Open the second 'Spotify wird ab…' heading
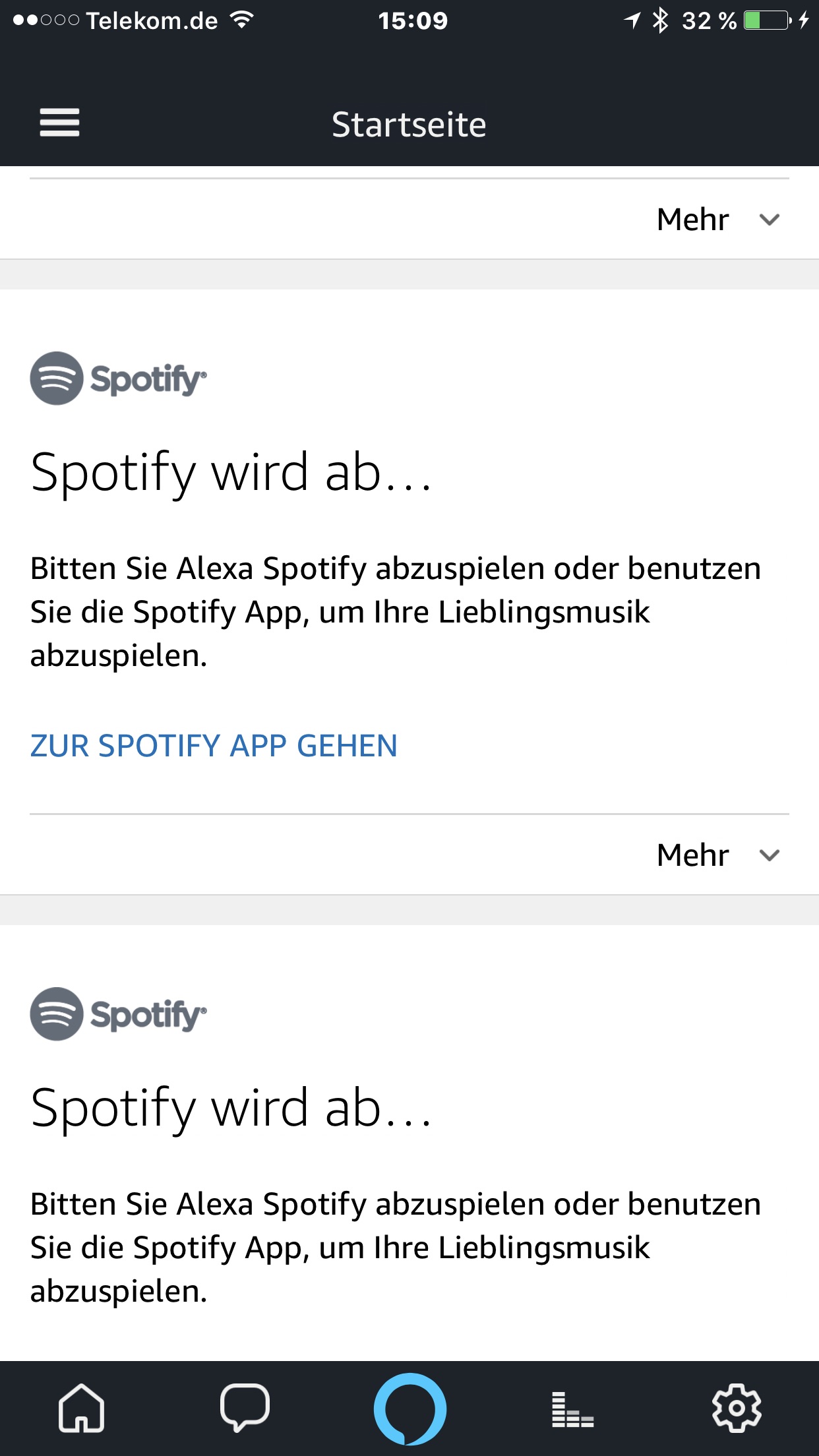 tap(231, 1108)
